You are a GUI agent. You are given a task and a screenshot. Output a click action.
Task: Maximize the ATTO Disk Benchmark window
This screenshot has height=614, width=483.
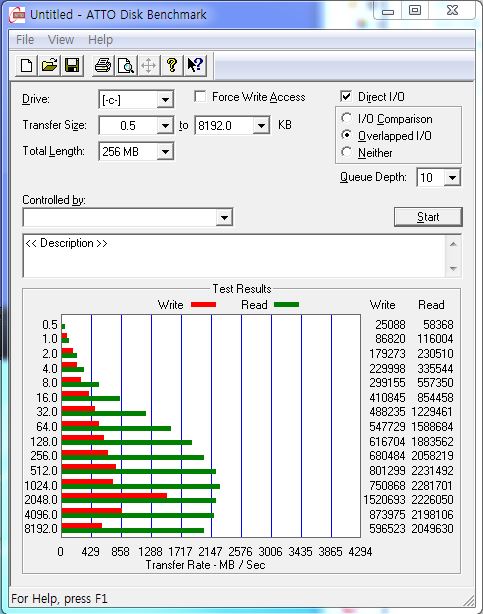pyautogui.click(x=415, y=10)
